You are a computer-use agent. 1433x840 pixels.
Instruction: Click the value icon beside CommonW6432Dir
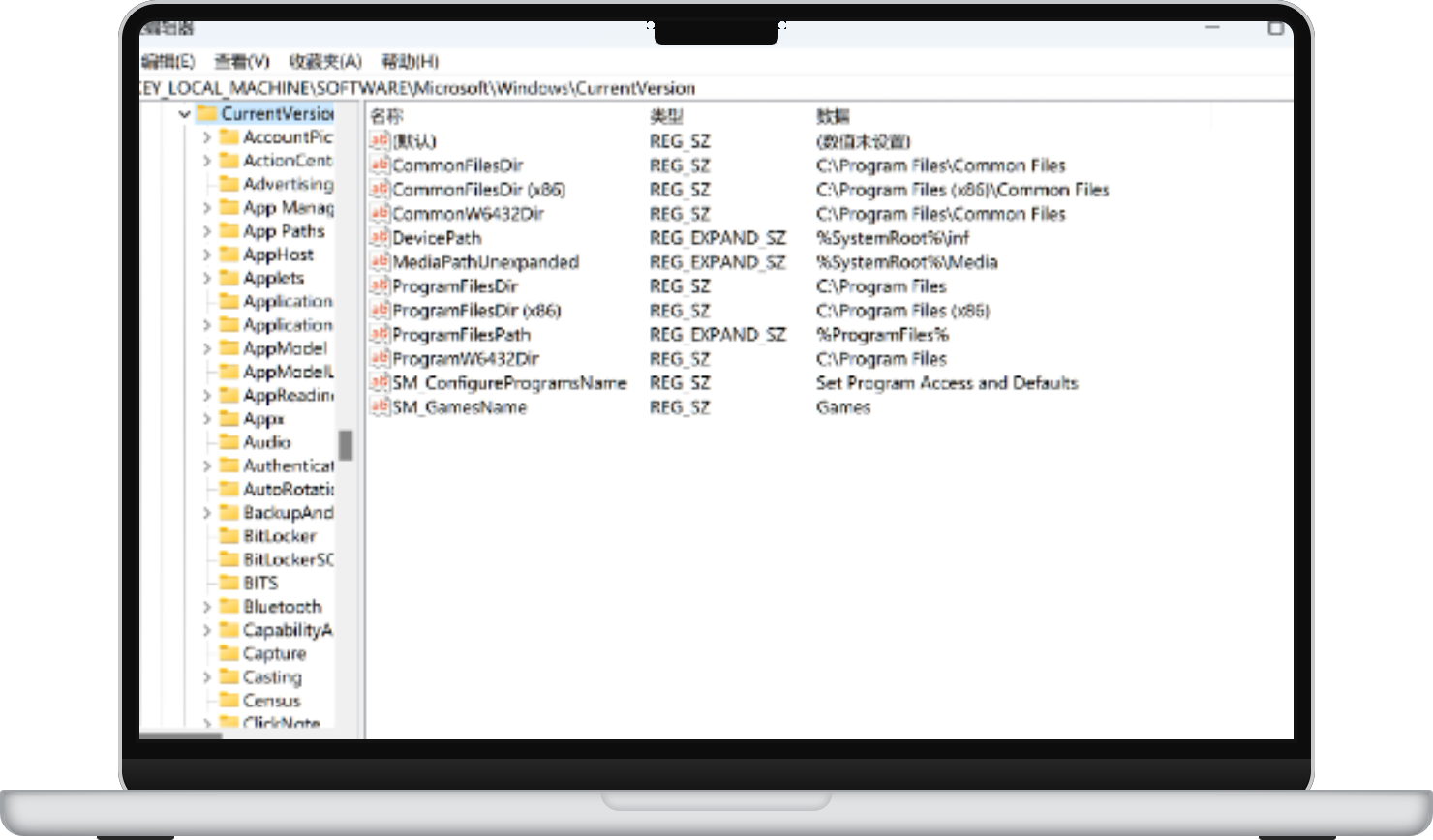pos(380,213)
